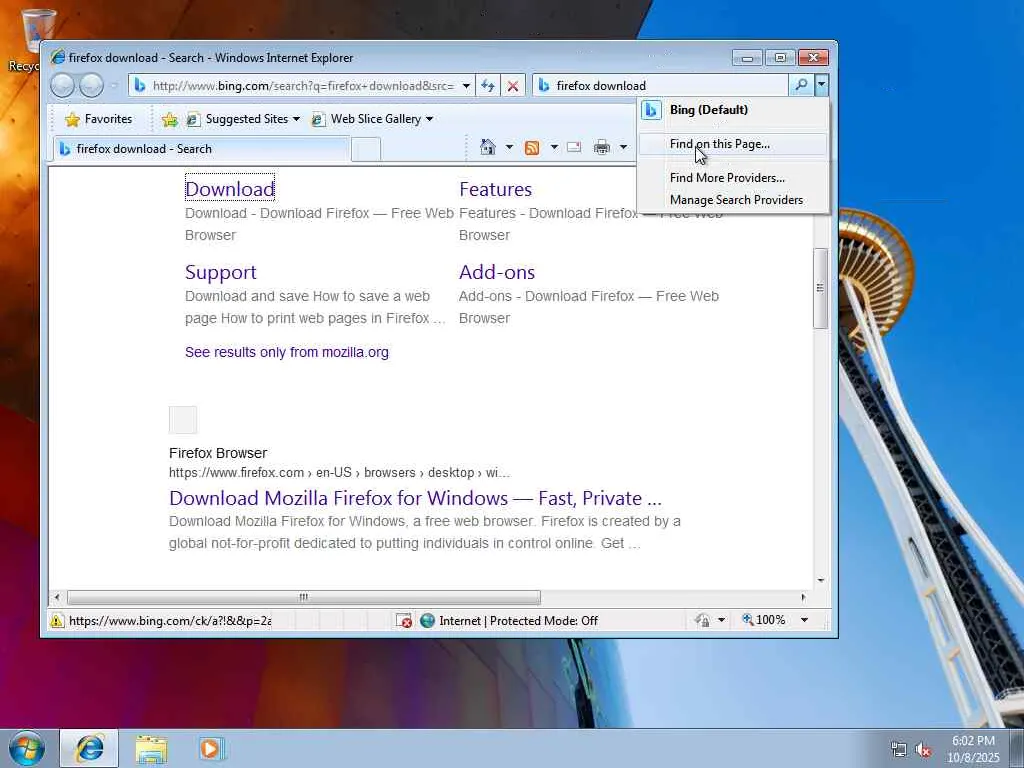
Task: Open the Features result link
Action: (495, 189)
